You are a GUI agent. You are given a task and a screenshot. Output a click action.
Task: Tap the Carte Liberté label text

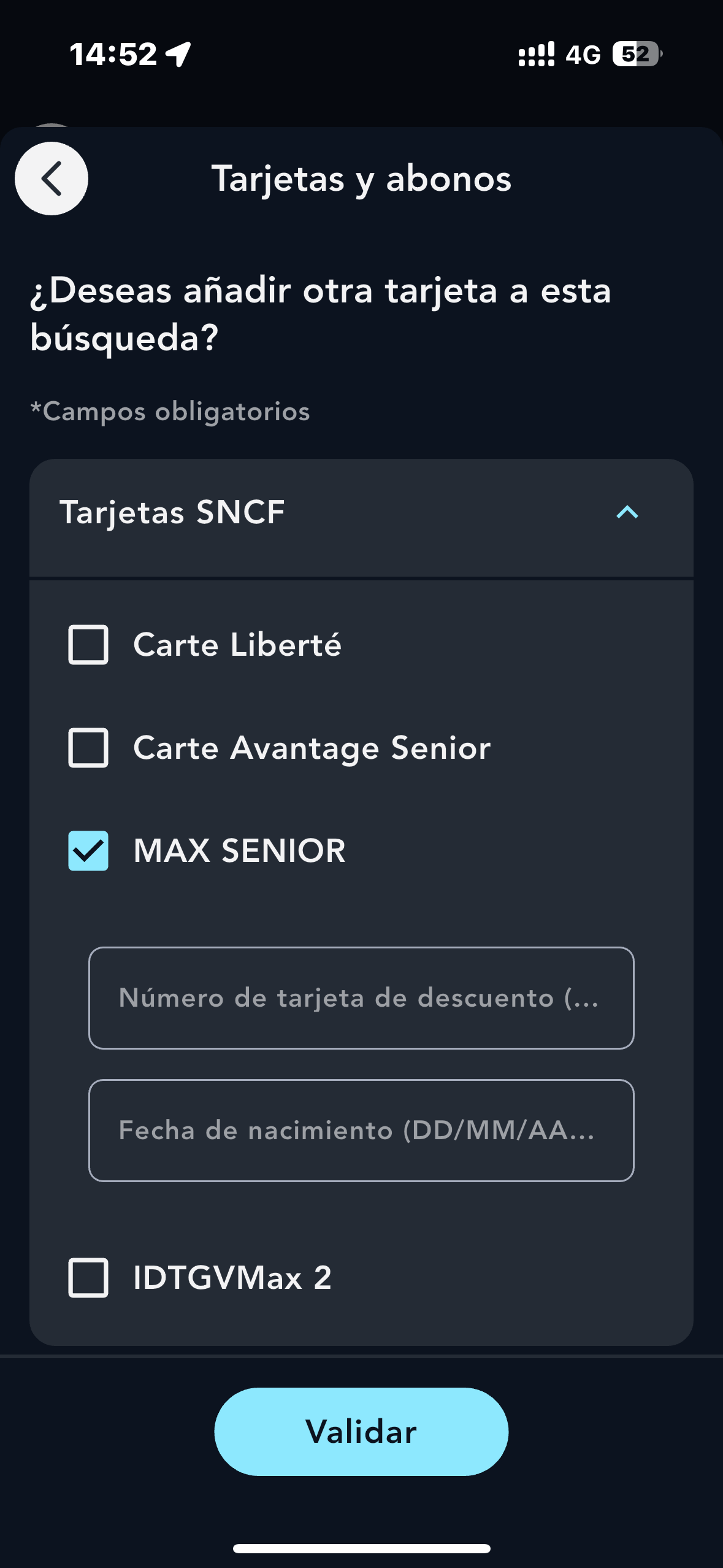coord(237,645)
